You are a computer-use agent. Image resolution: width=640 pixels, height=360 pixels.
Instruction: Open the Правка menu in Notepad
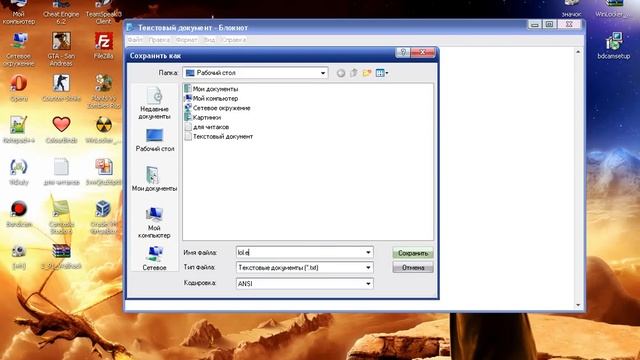click(159, 40)
